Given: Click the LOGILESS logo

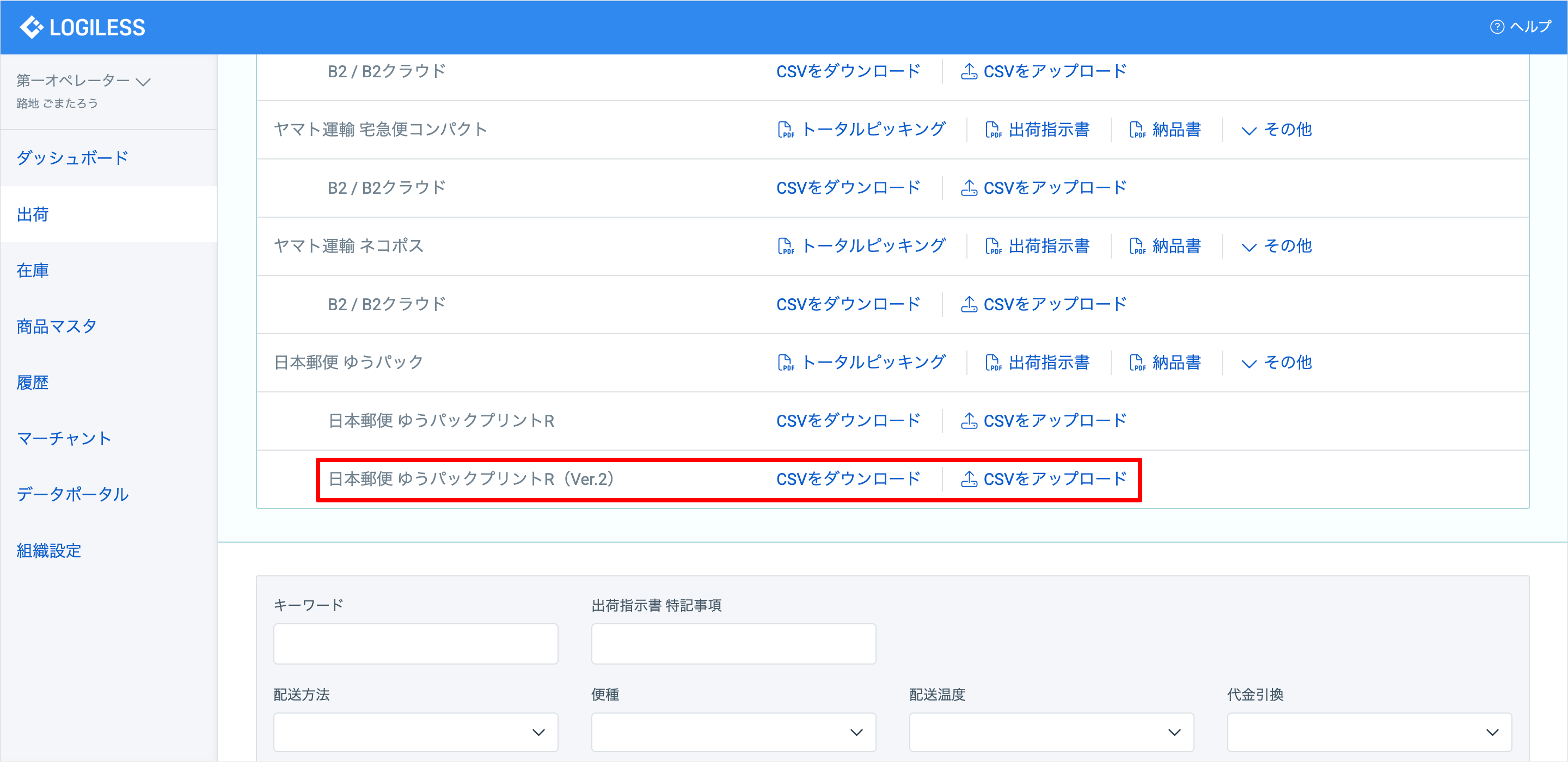Looking at the screenshot, I should pos(82,27).
